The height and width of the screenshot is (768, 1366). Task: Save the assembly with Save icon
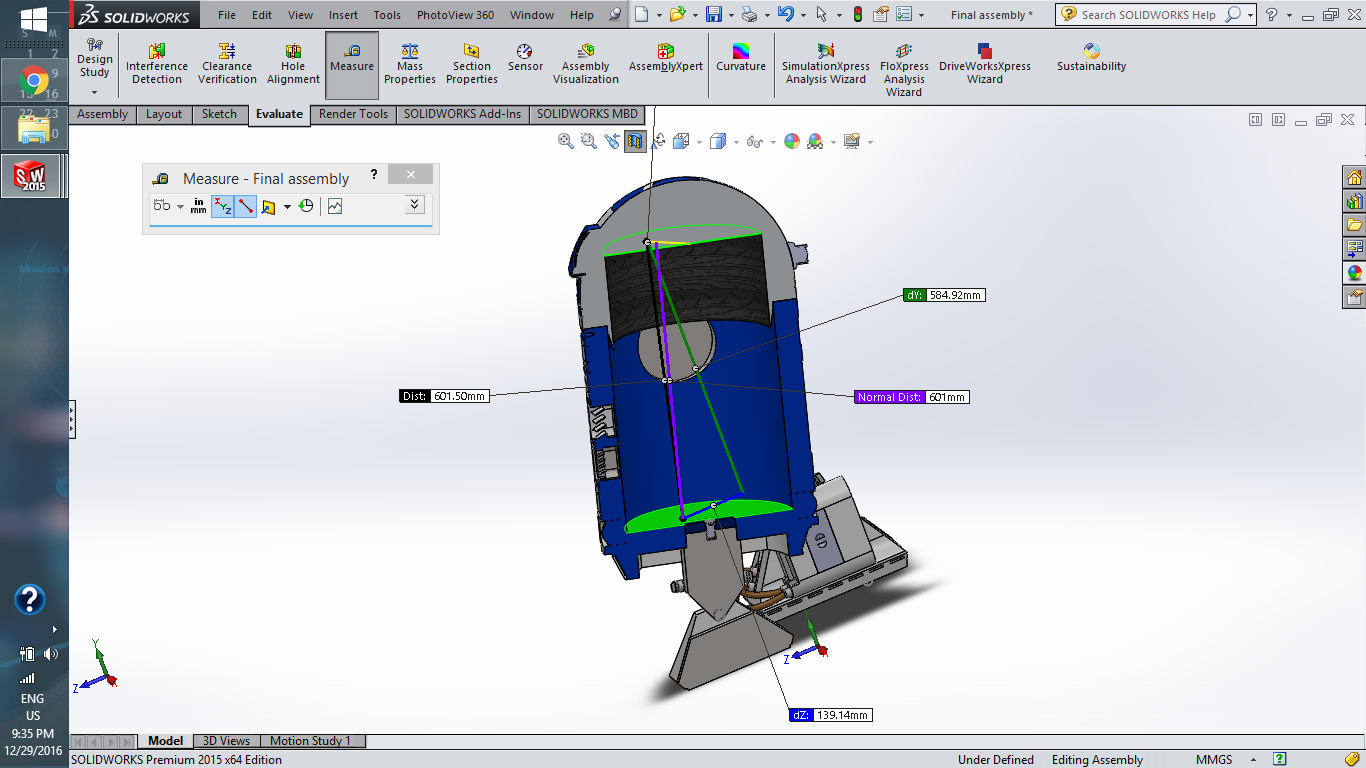(714, 14)
